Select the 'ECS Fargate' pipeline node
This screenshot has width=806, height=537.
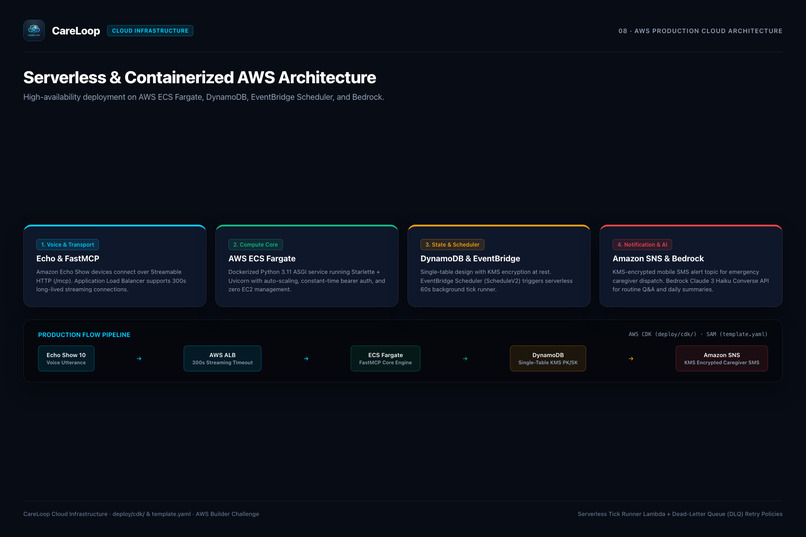(x=386, y=358)
